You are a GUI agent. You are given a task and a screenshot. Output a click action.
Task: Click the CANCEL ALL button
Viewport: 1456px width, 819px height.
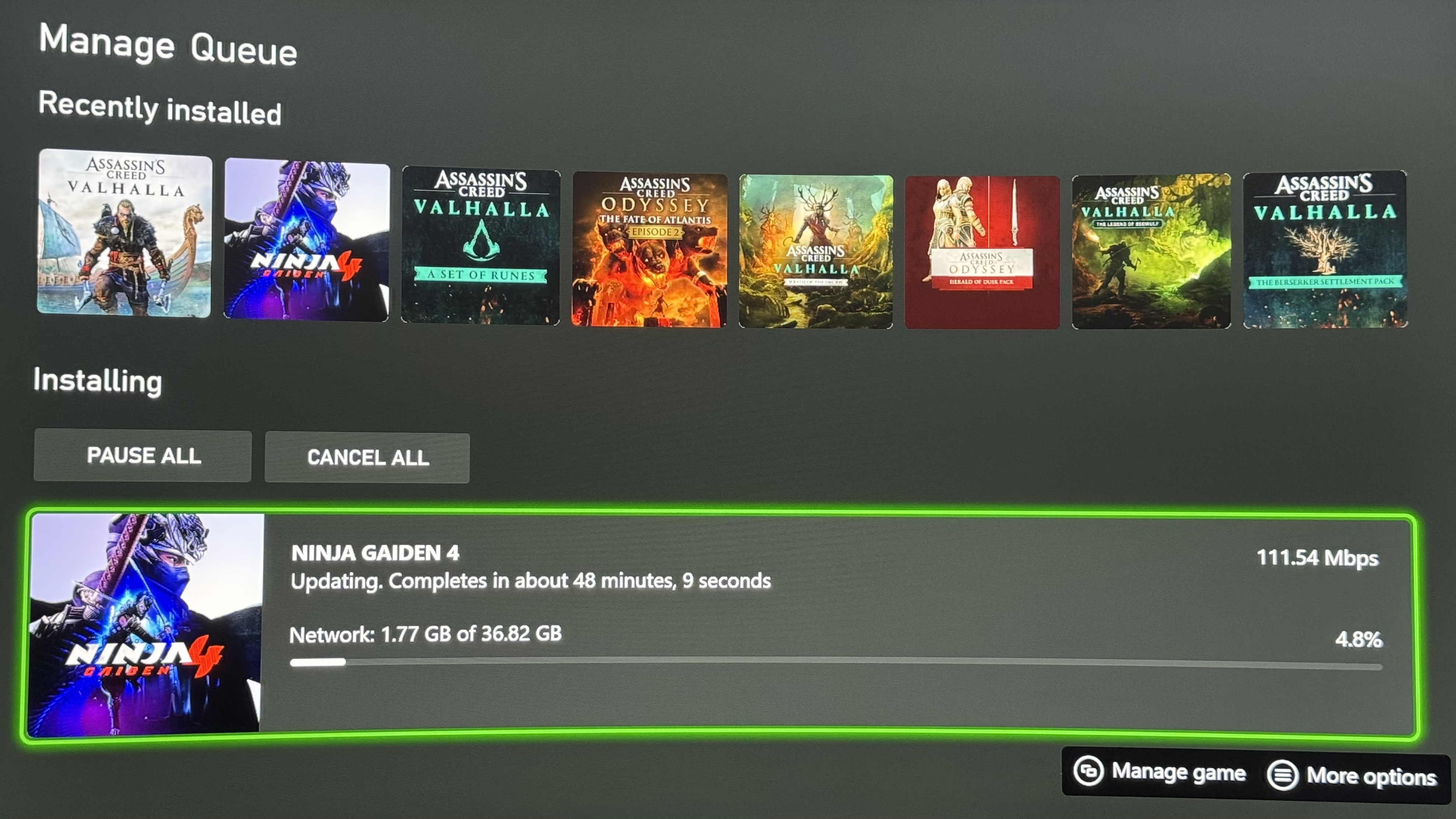tap(367, 458)
